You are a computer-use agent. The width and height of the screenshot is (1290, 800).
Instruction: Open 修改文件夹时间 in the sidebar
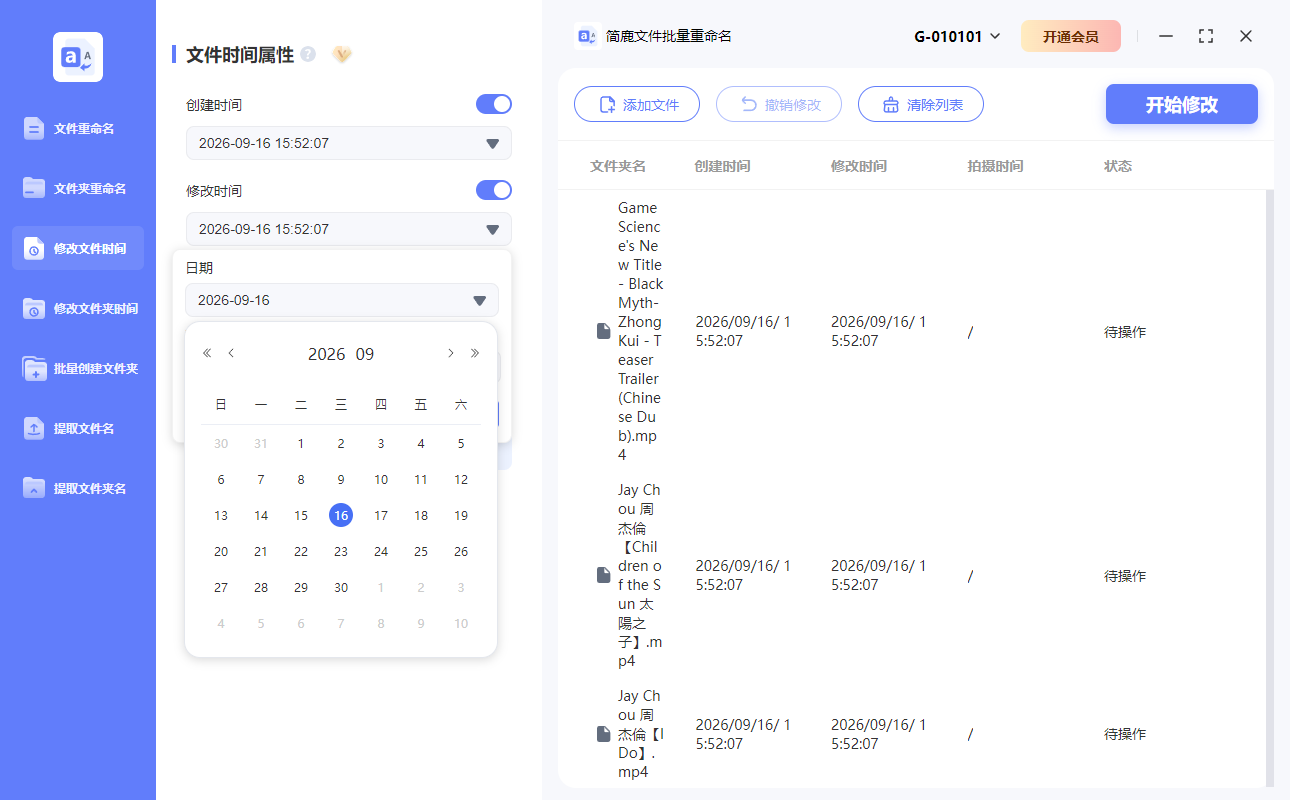coord(78,308)
